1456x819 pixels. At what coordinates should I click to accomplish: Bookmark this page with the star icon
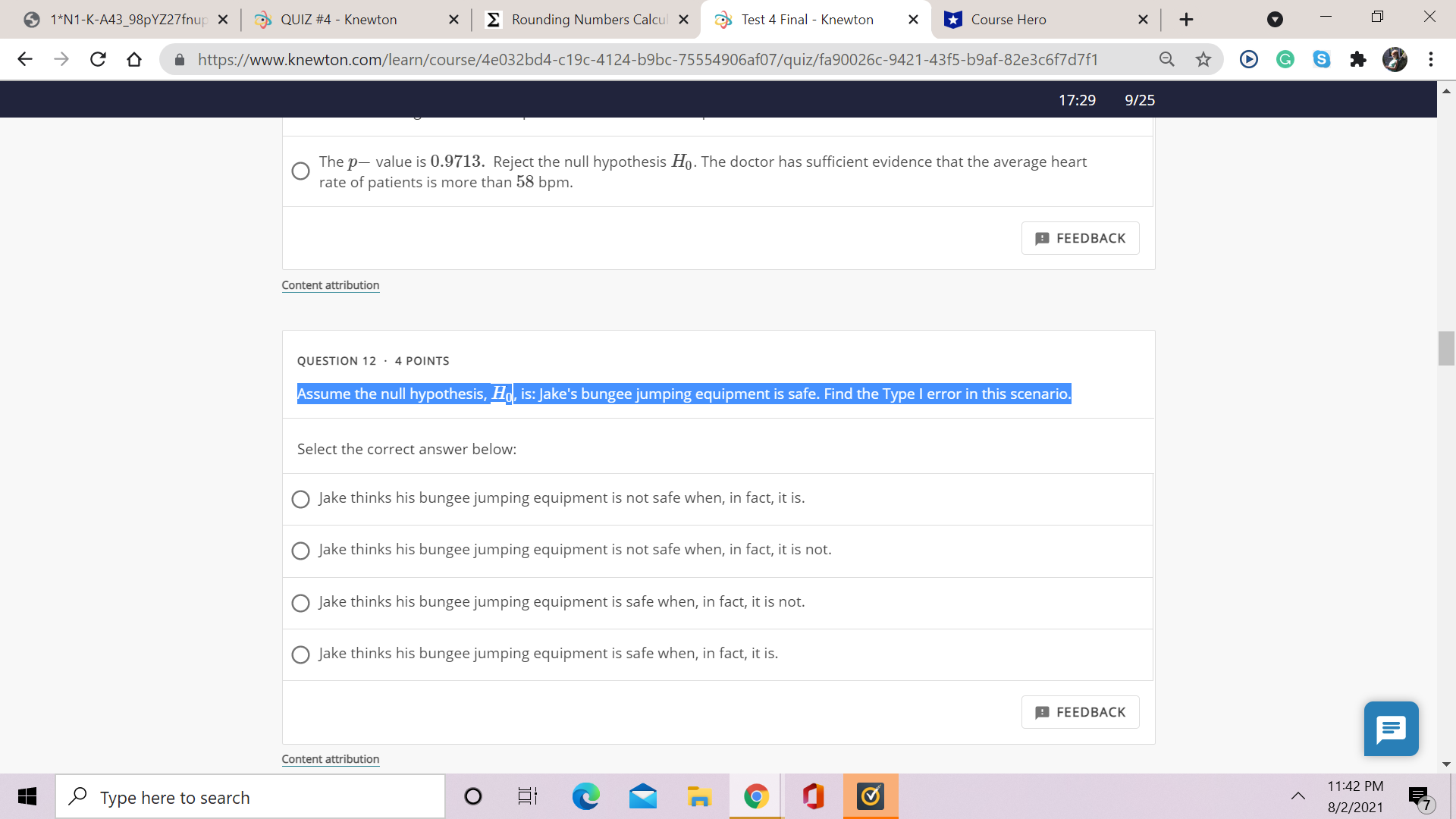(1203, 59)
